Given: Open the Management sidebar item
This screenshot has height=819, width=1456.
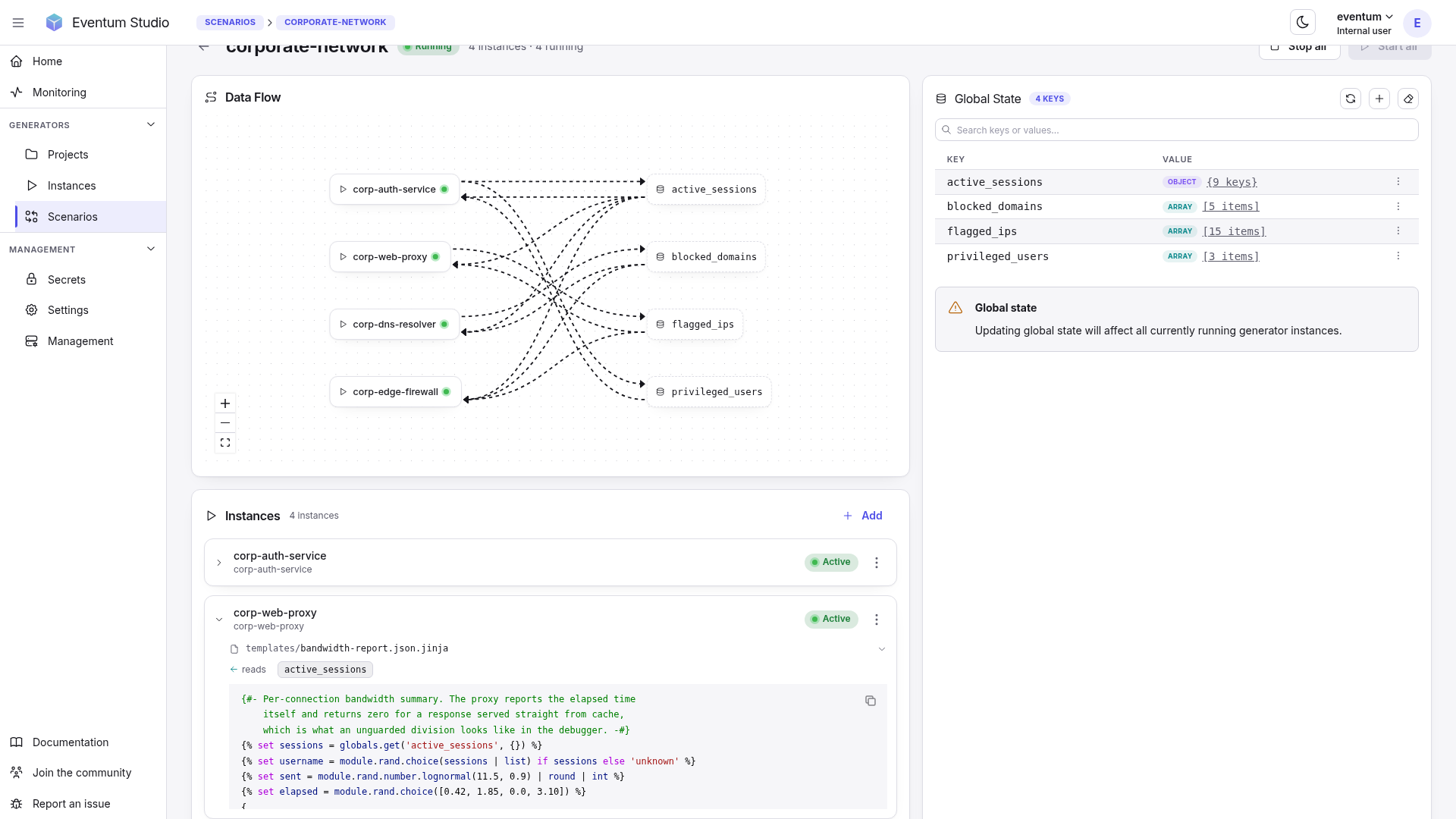Looking at the screenshot, I should [91, 341].
